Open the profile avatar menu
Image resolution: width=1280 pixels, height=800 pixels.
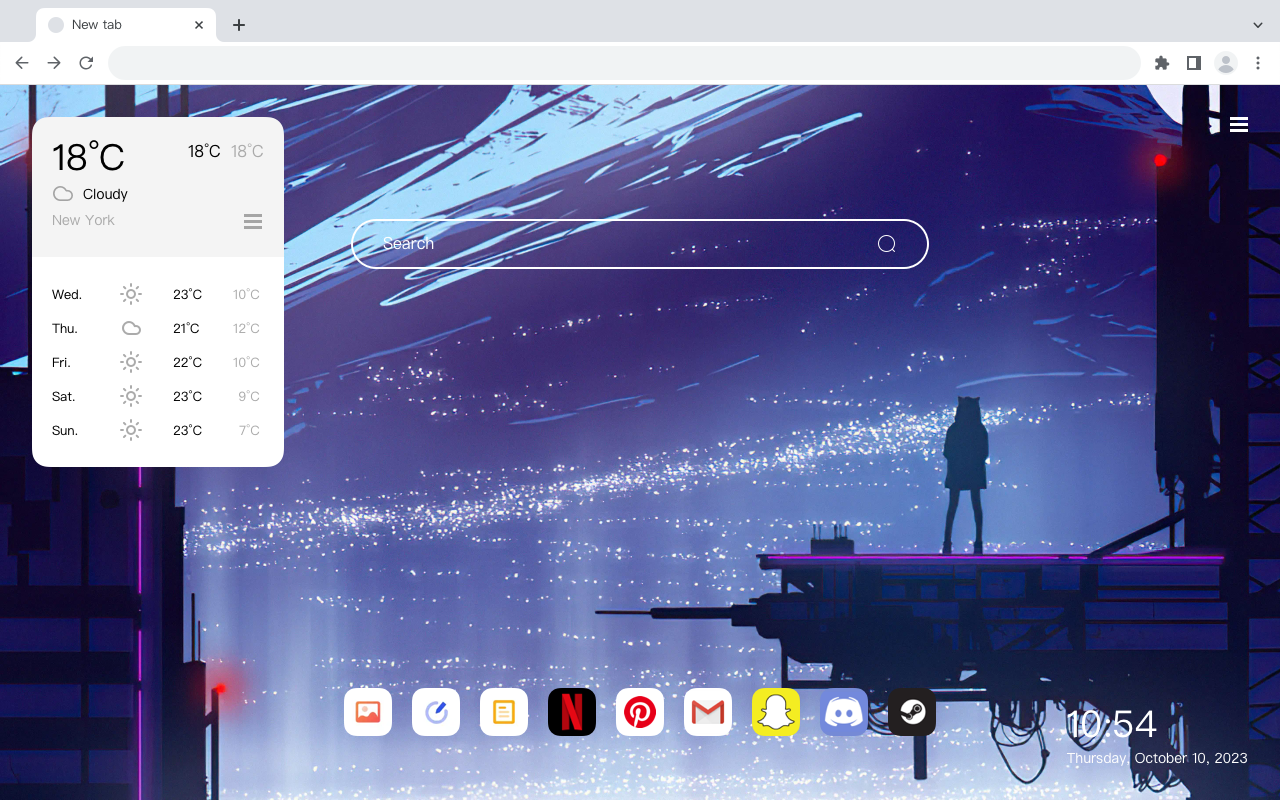(1225, 63)
